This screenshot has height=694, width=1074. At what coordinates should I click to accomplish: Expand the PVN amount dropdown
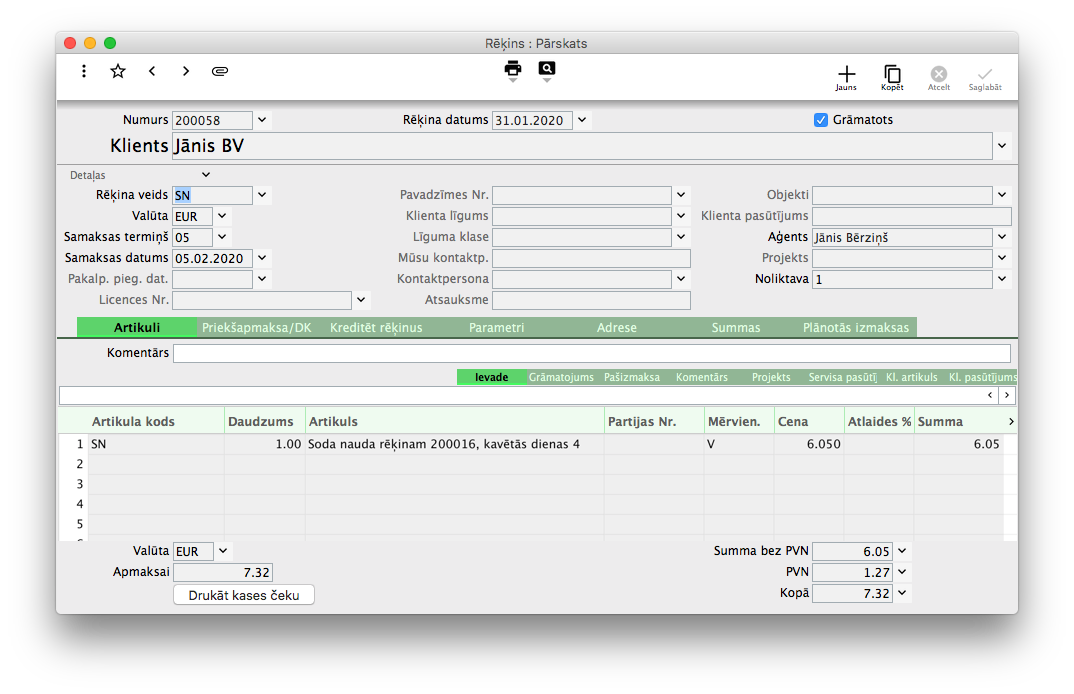click(x=902, y=572)
